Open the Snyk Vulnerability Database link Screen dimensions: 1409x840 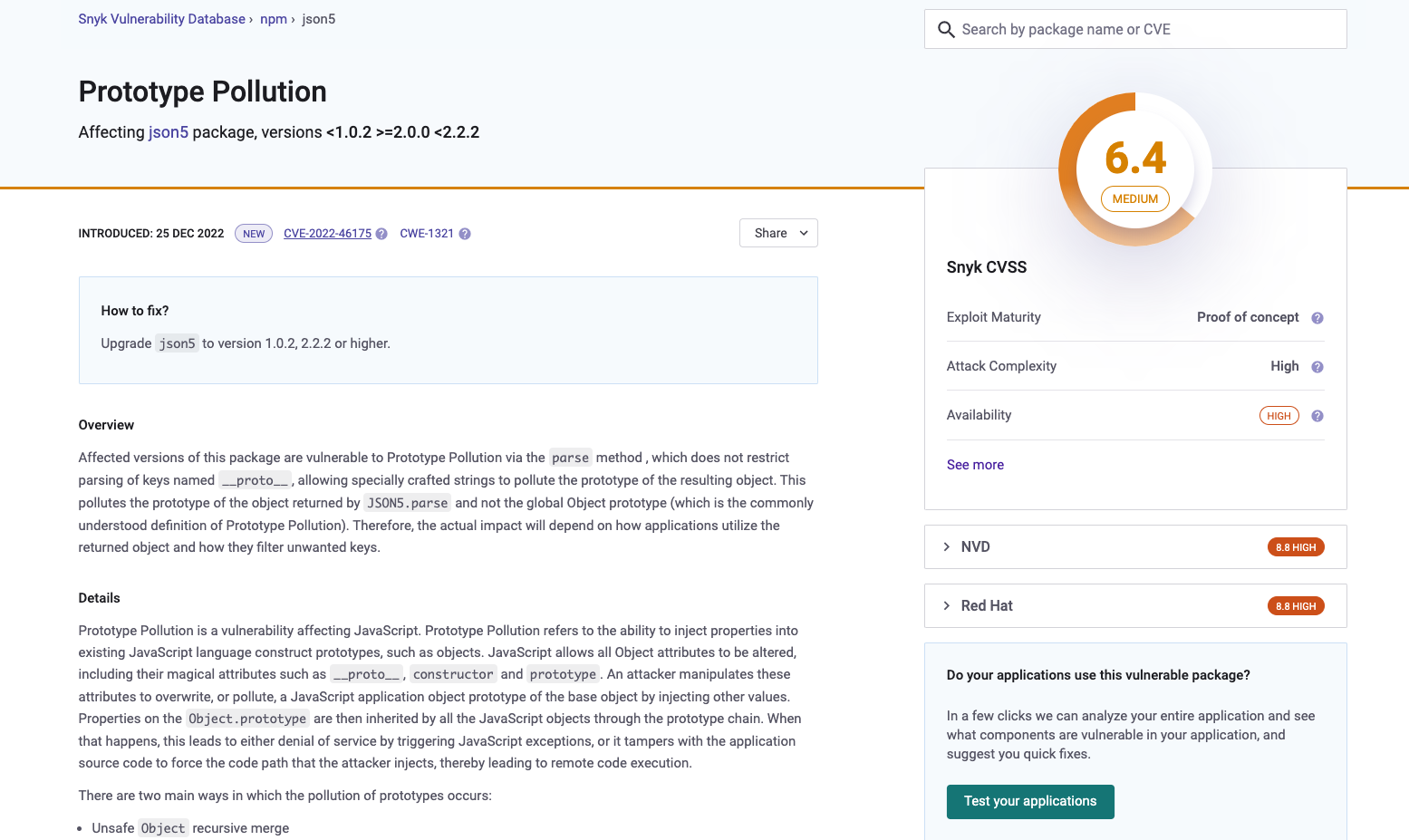[161, 18]
